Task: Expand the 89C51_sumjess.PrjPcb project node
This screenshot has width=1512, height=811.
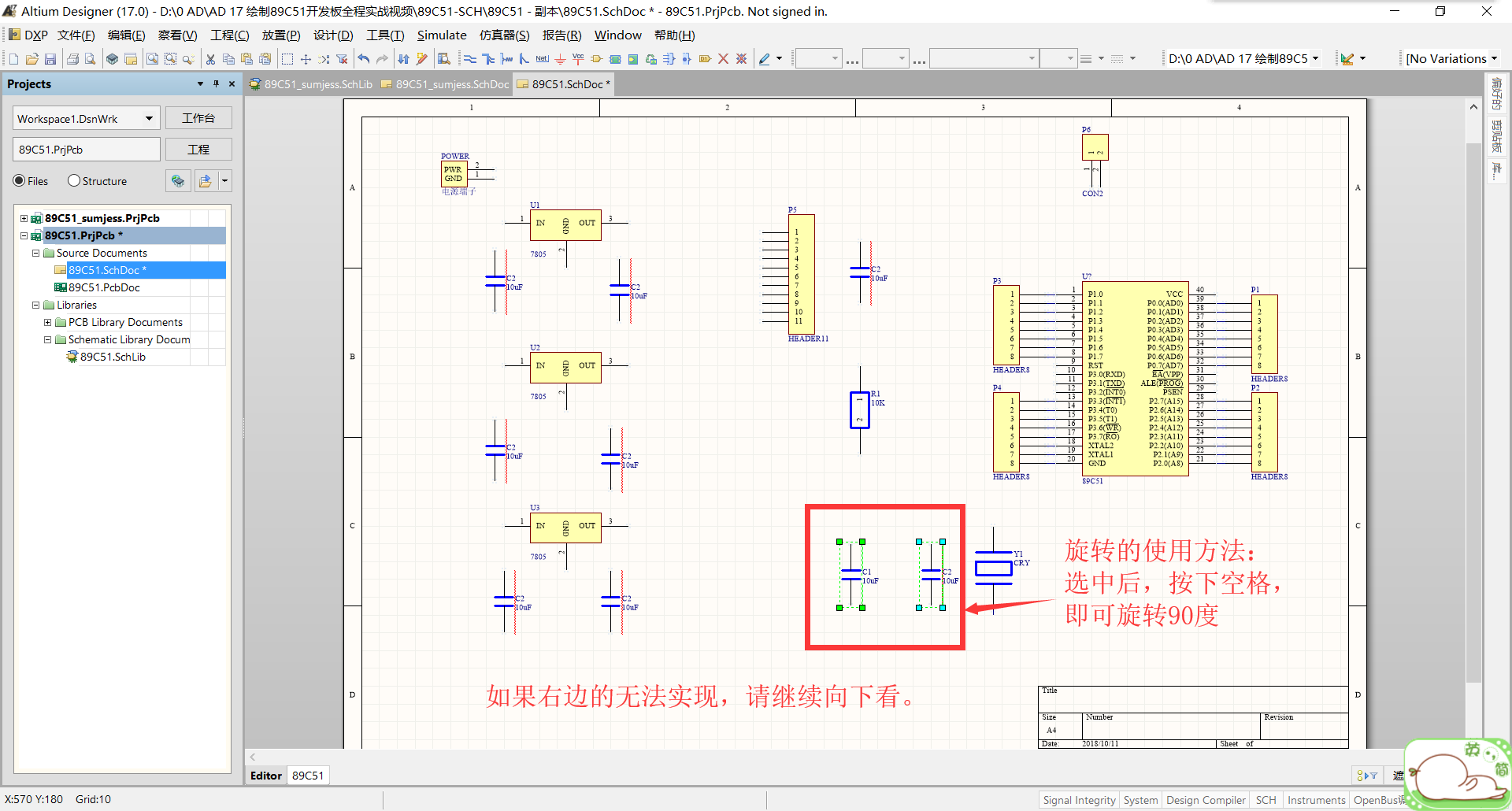Action: click(24, 218)
